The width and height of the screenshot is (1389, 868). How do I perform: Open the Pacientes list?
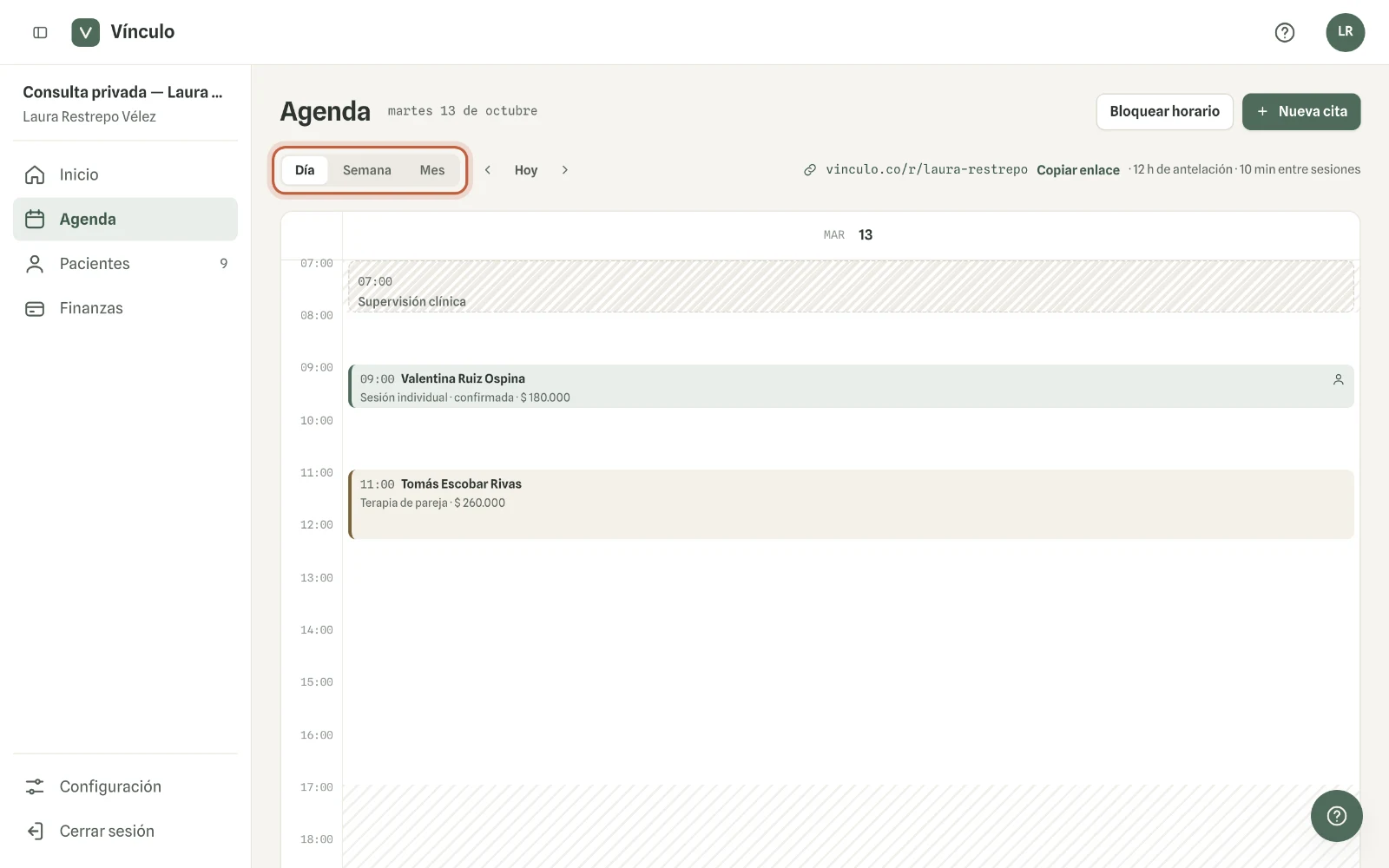pos(125,264)
